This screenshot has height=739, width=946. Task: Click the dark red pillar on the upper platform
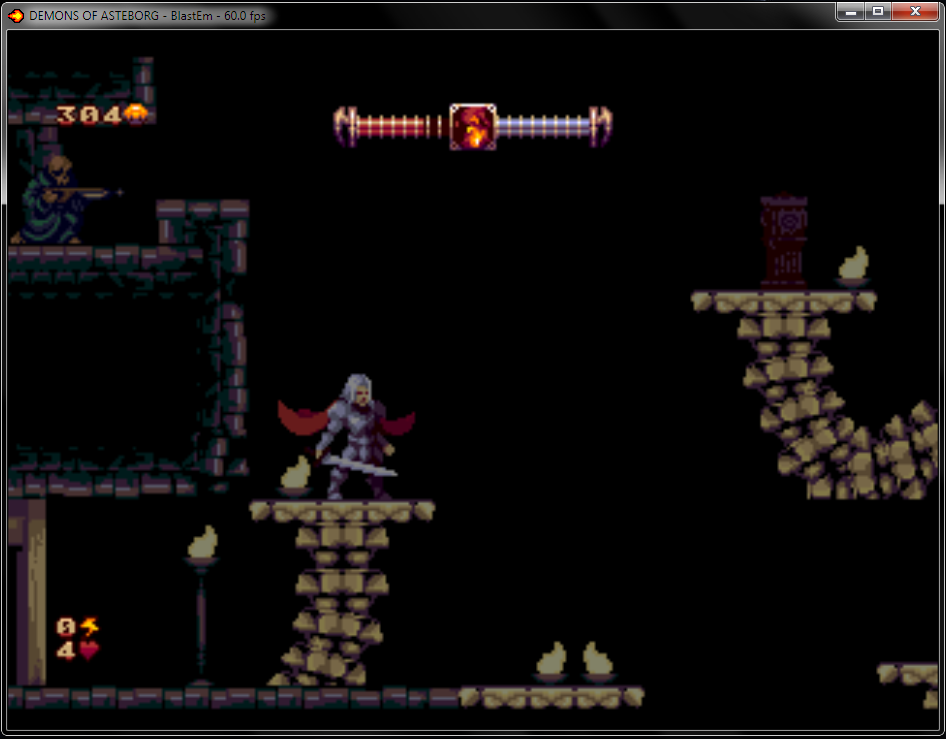pos(784,240)
